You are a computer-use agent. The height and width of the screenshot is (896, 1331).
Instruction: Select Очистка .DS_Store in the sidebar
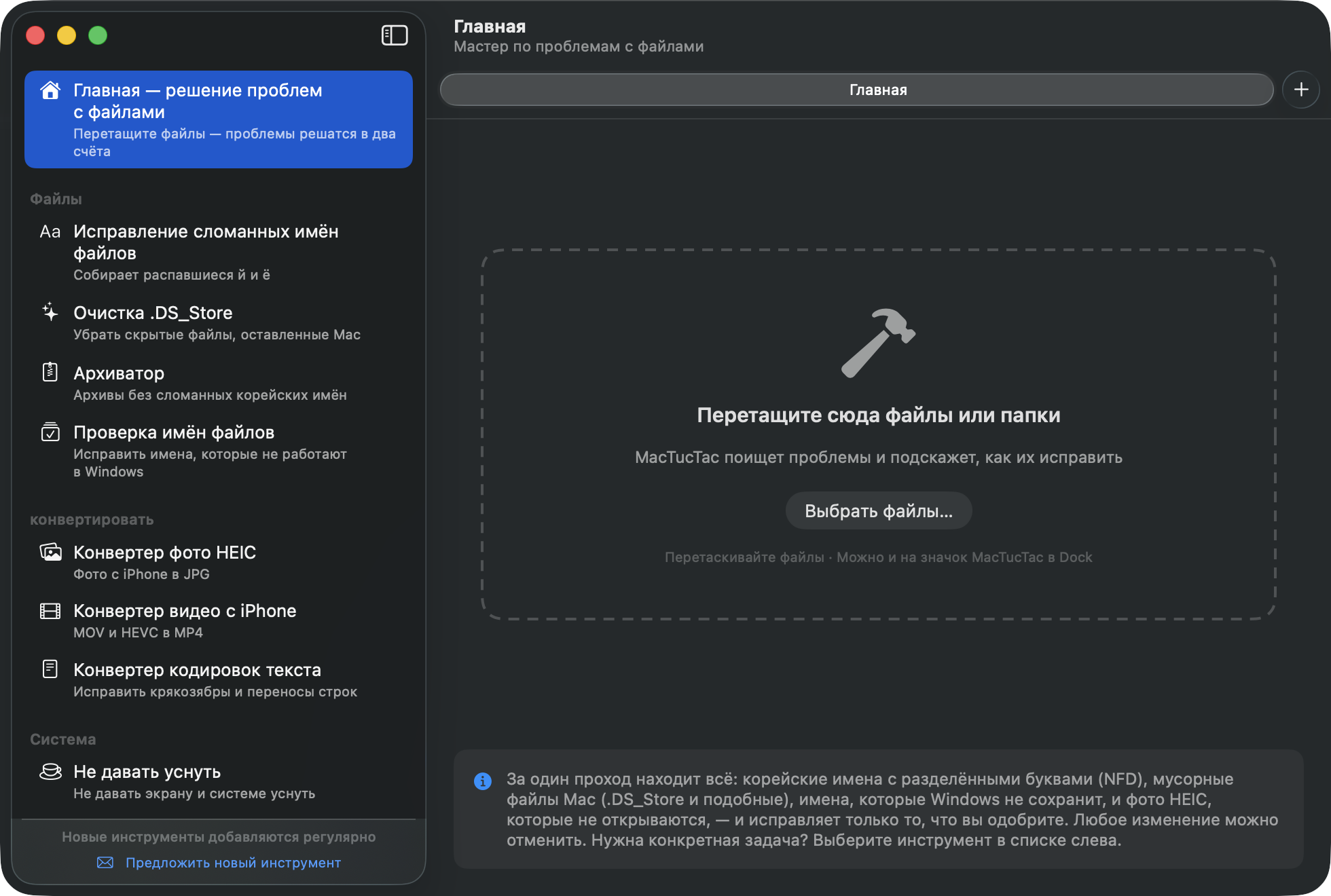click(219, 323)
